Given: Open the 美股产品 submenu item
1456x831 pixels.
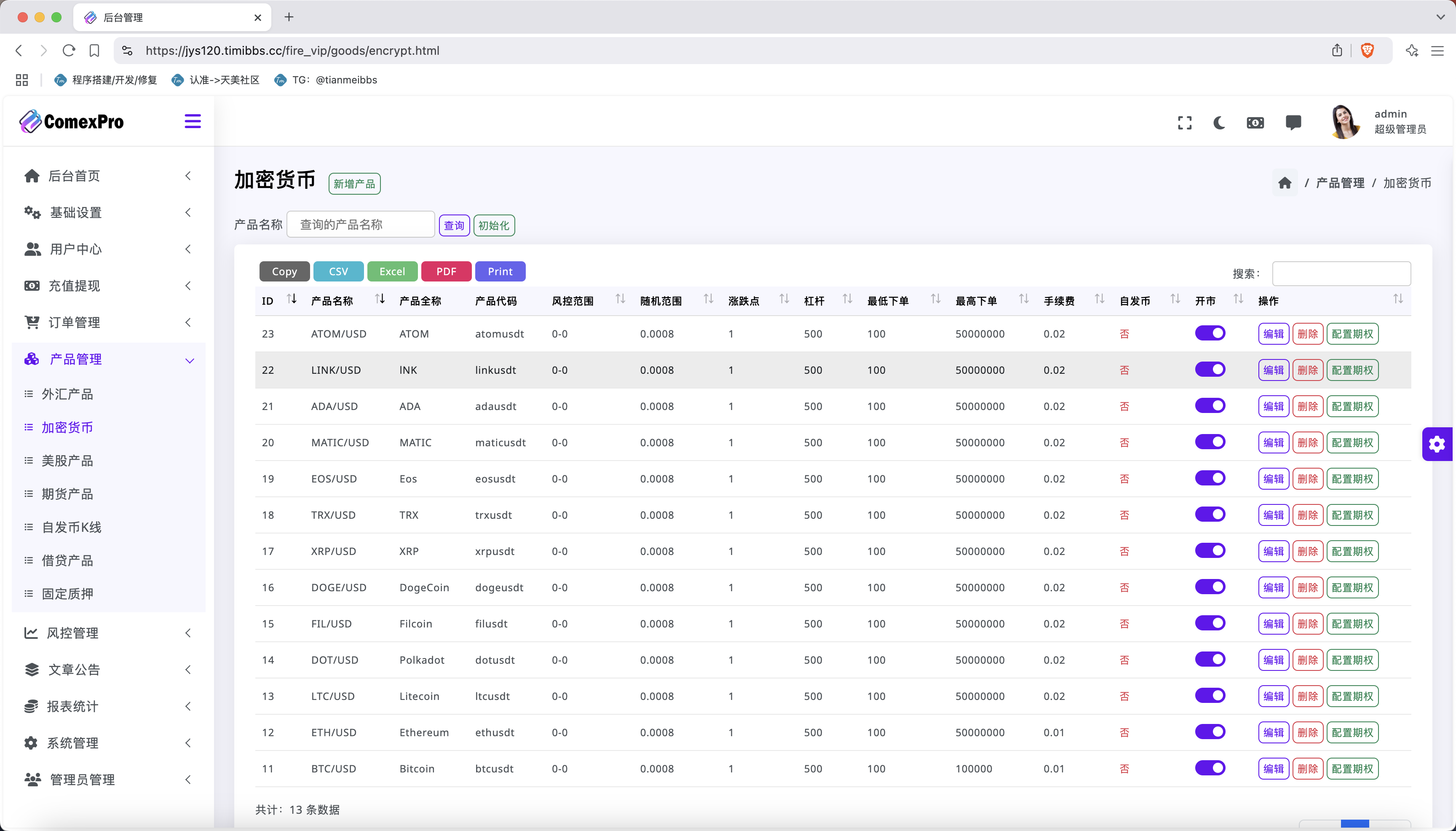Looking at the screenshot, I should tap(67, 461).
